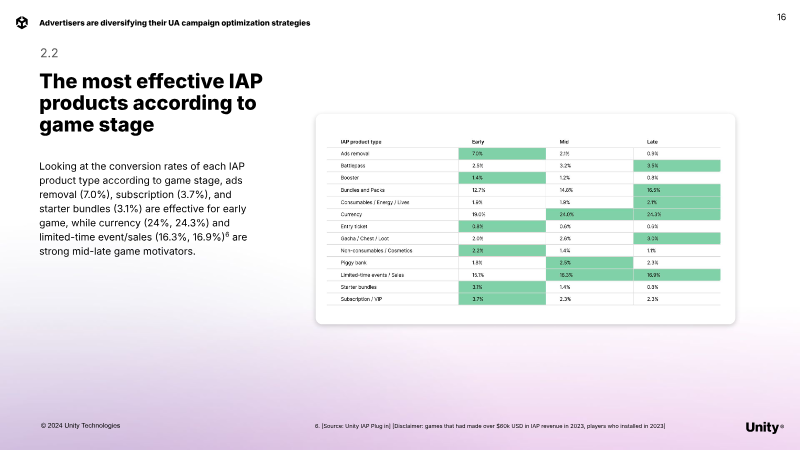
Task: Click the '© 2024 Unity Technologies' copyright text
Action: click(x=80, y=426)
